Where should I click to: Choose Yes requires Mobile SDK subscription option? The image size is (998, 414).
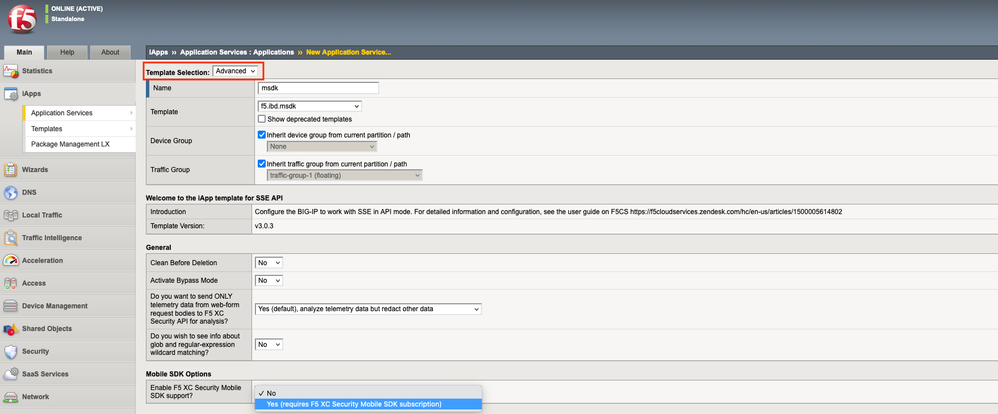point(369,404)
